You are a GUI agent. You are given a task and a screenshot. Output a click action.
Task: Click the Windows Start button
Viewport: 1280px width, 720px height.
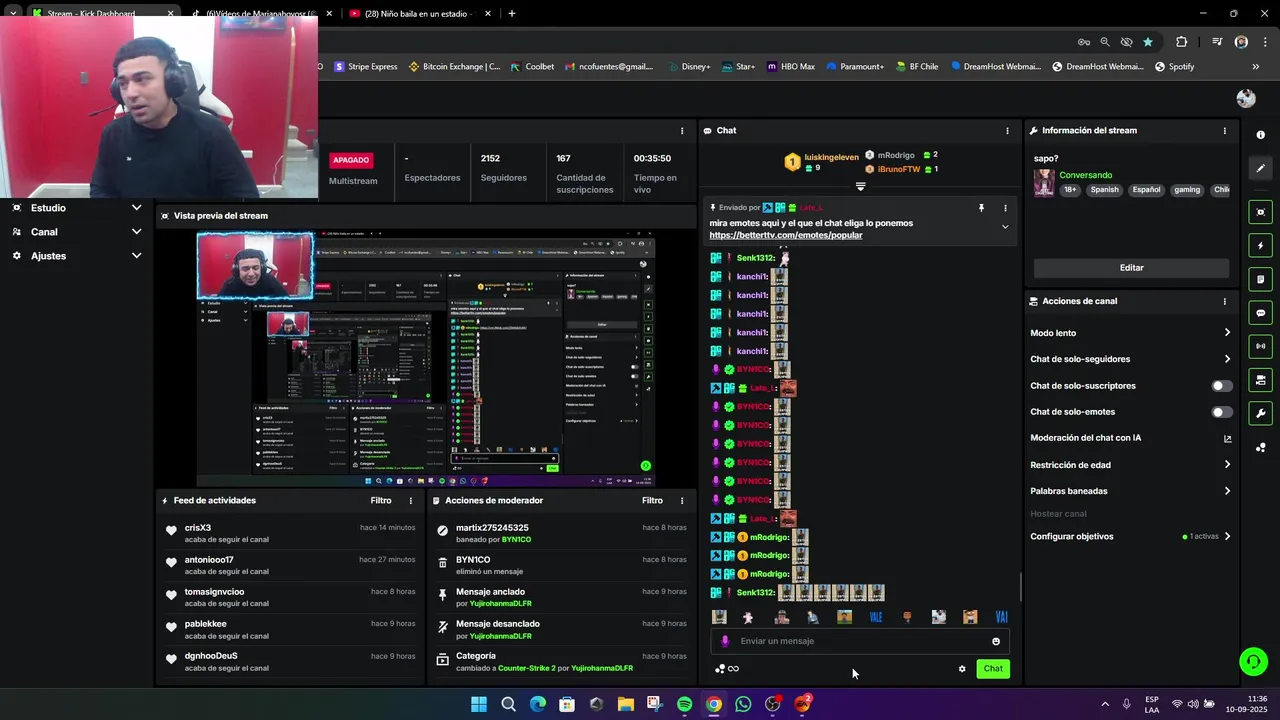click(479, 704)
